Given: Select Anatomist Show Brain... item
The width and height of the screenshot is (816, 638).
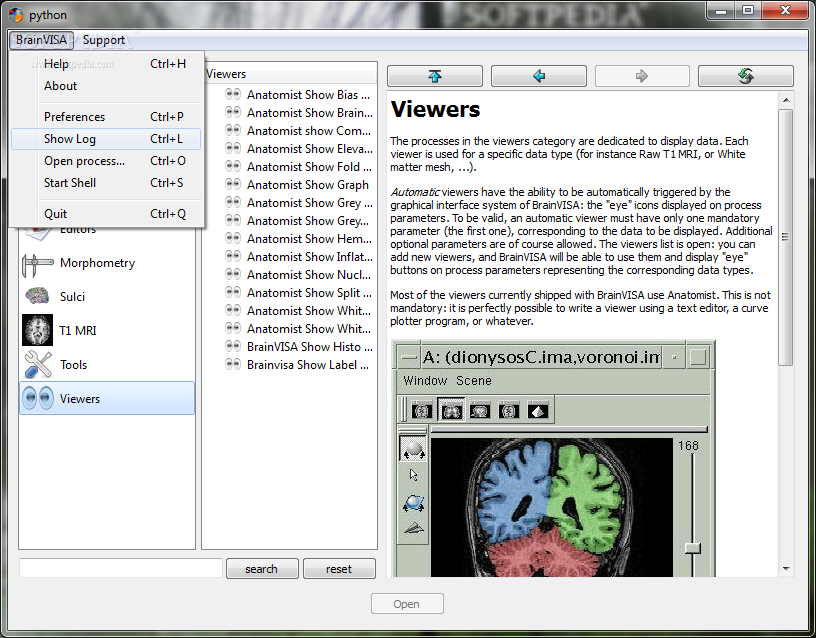Looking at the screenshot, I should click(x=310, y=113).
